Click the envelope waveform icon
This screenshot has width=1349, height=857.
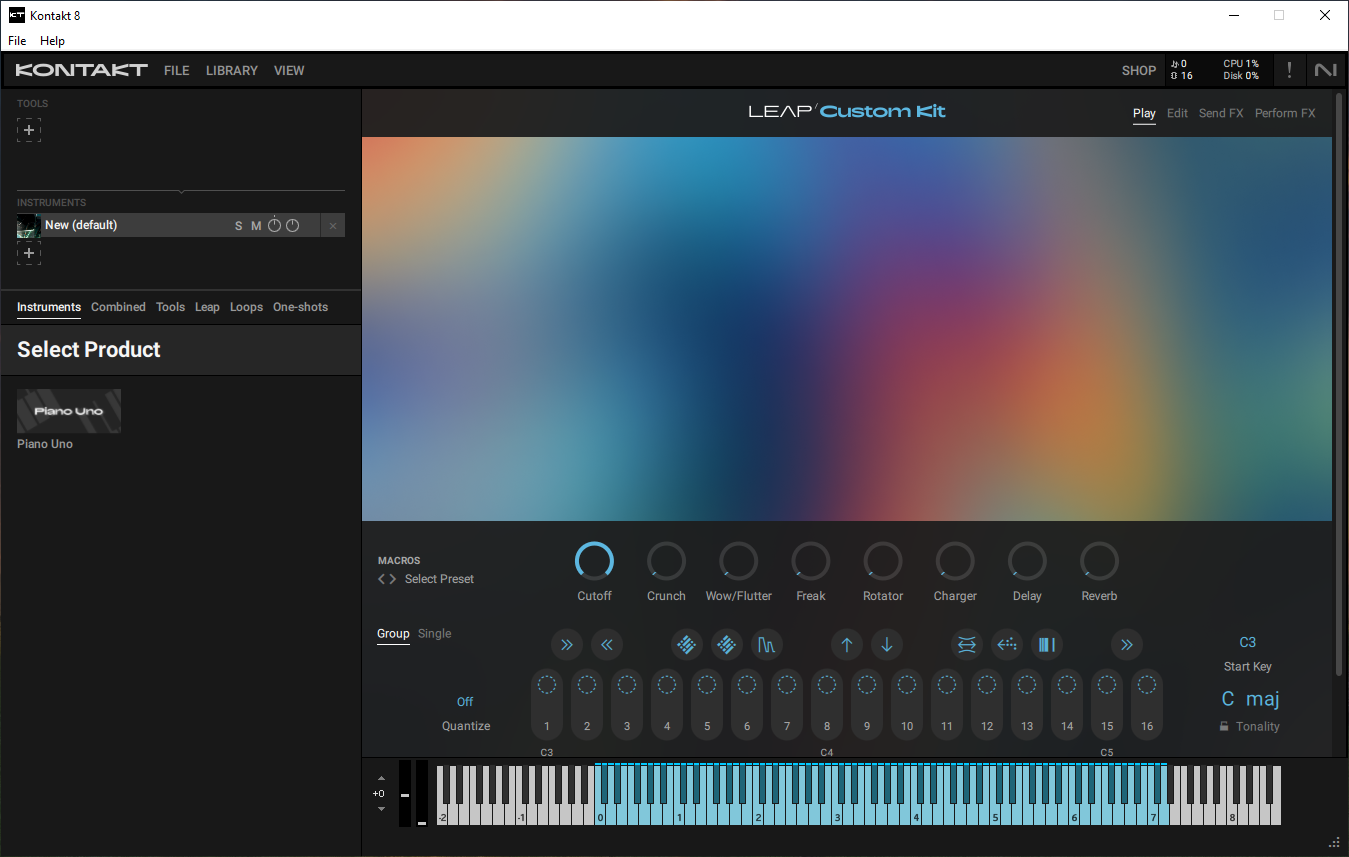click(767, 645)
